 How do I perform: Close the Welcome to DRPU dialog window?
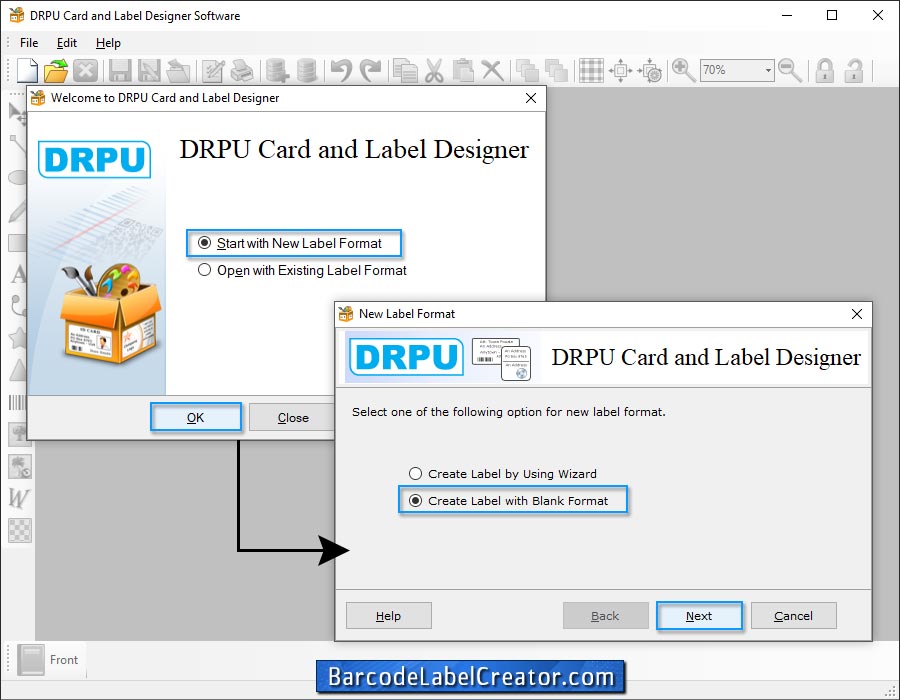531,98
